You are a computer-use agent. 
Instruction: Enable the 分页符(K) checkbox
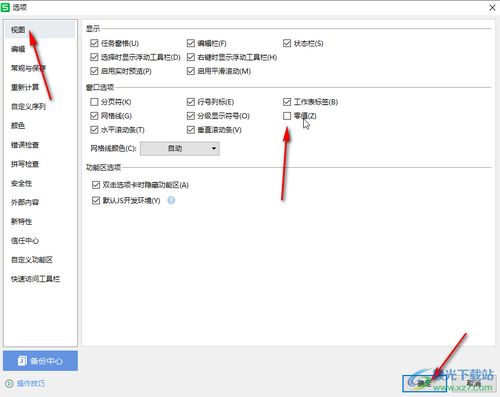coord(94,102)
